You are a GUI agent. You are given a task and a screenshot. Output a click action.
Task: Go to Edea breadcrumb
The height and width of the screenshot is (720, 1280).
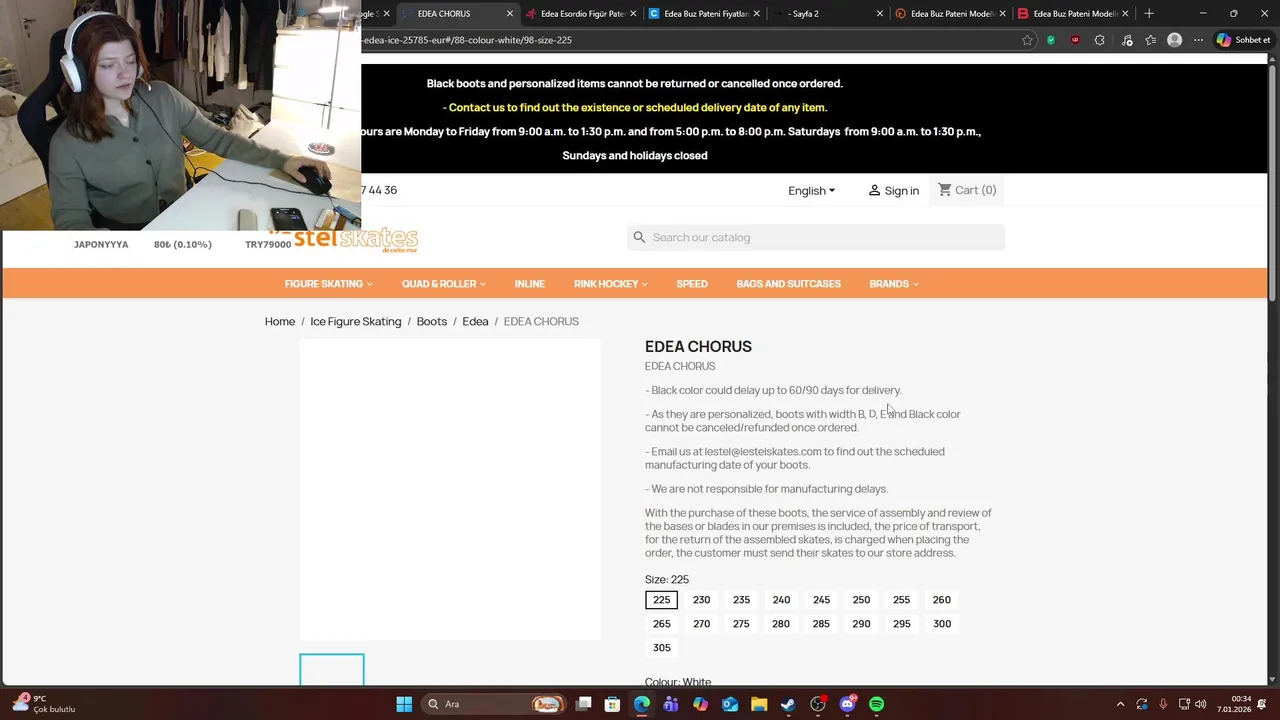(475, 321)
